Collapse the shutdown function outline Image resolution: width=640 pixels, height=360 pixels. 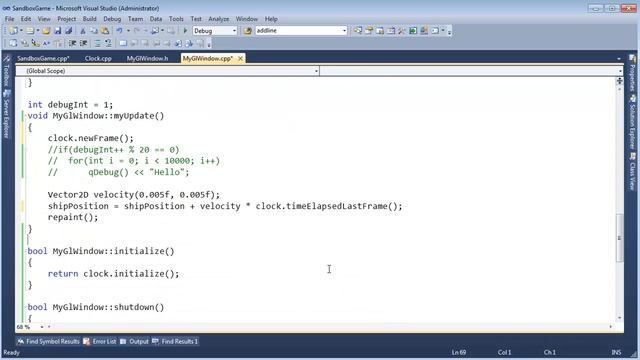point(27,307)
